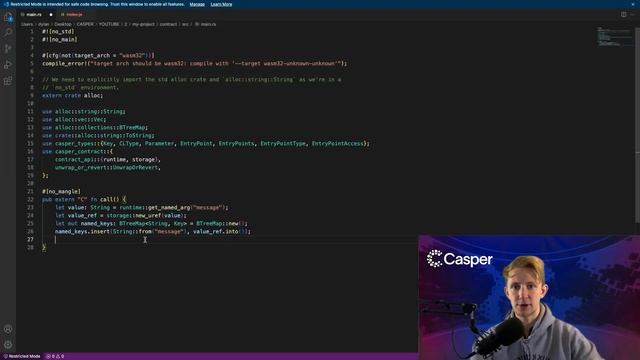The width and height of the screenshot is (640, 360).
Task: Click the CASPER breadcrumb segment
Action: 85,24
